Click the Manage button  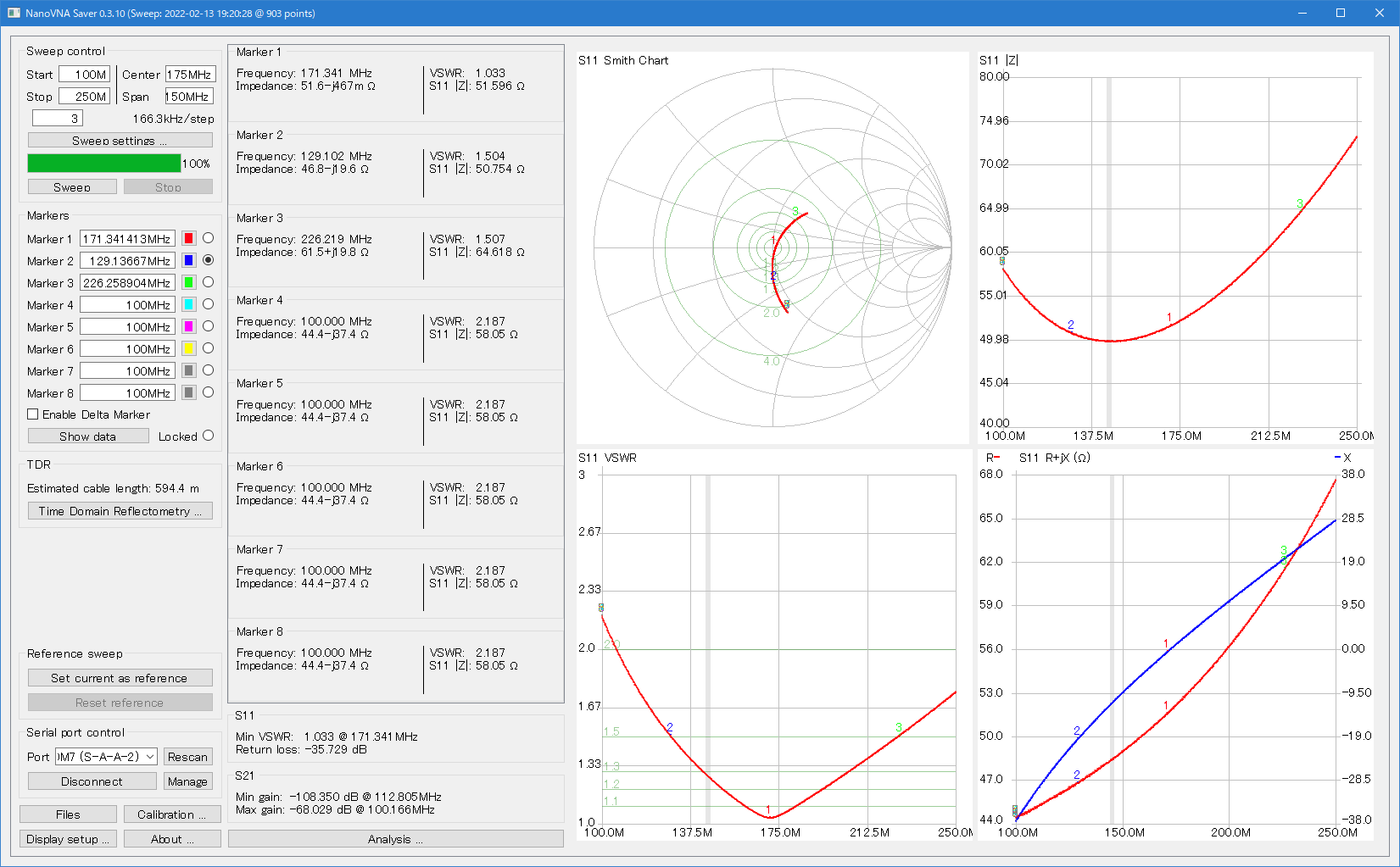click(187, 781)
